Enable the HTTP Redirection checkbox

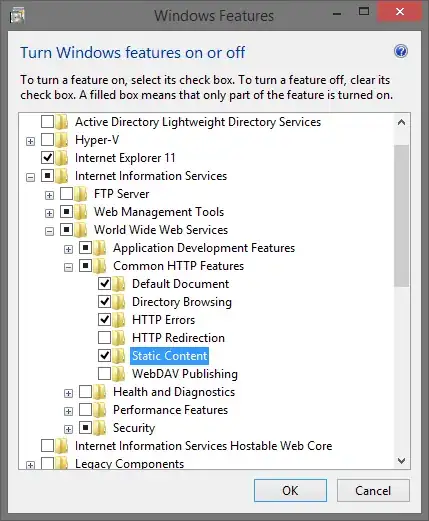pos(104,338)
